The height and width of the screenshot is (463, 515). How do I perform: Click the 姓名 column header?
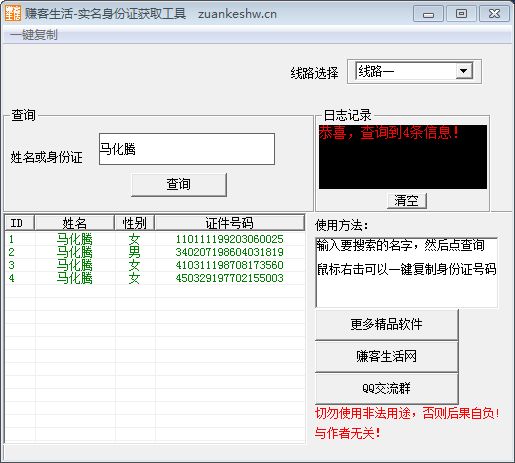click(x=74, y=223)
